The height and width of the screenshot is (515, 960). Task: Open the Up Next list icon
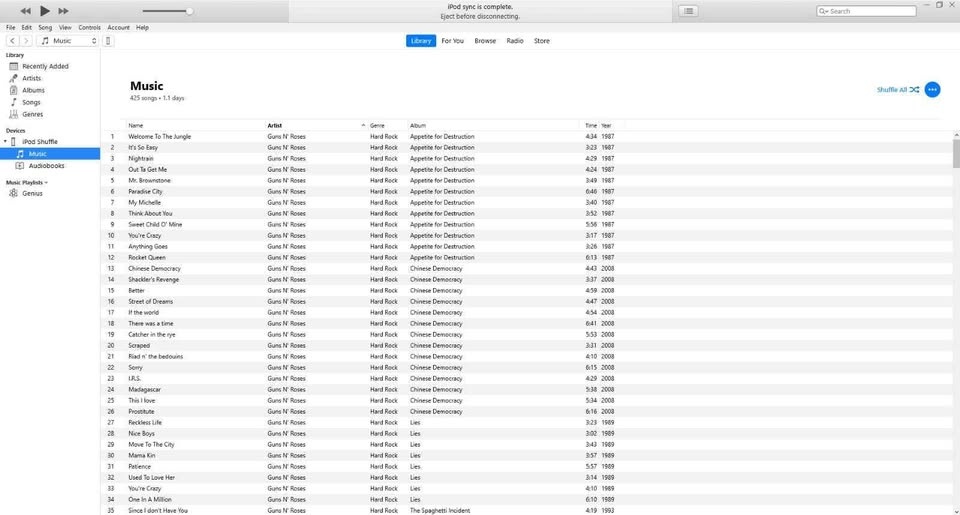(x=688, y=11)
